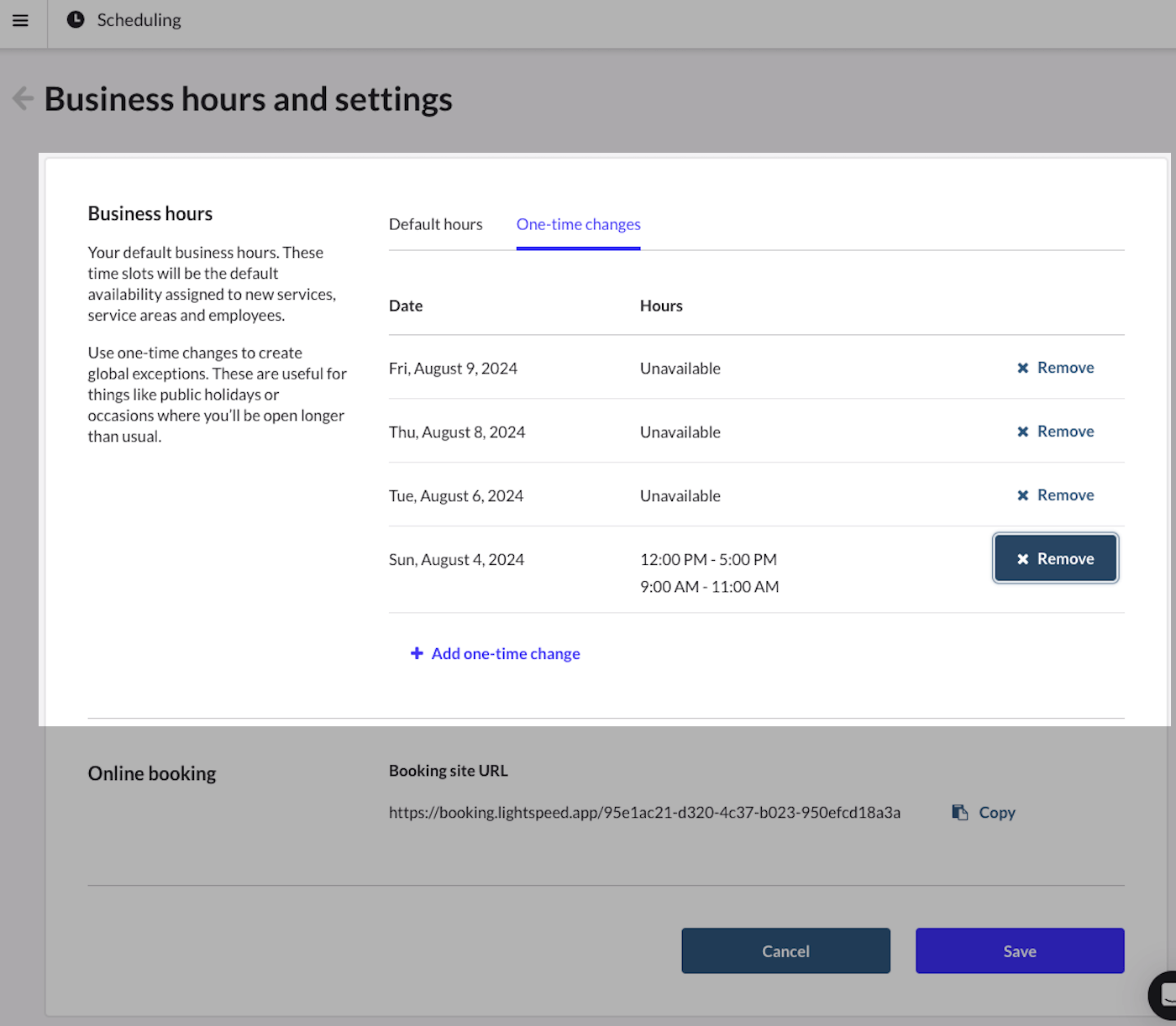1176x1026 pixels.
Task: Click the plus icon beside Add one-time change
Action: (x=417, y=653)
